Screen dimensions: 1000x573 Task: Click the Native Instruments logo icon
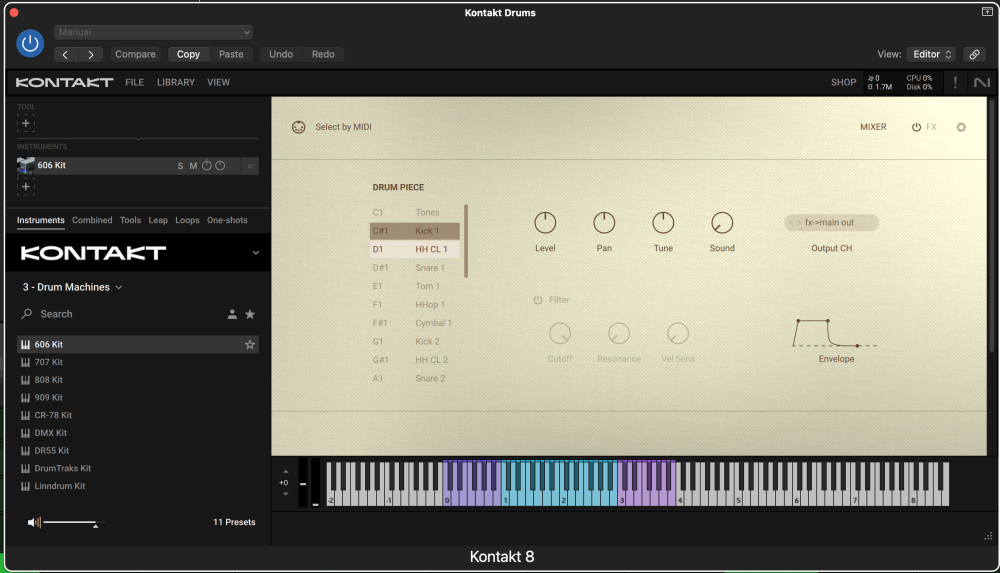tap(982, 82)
